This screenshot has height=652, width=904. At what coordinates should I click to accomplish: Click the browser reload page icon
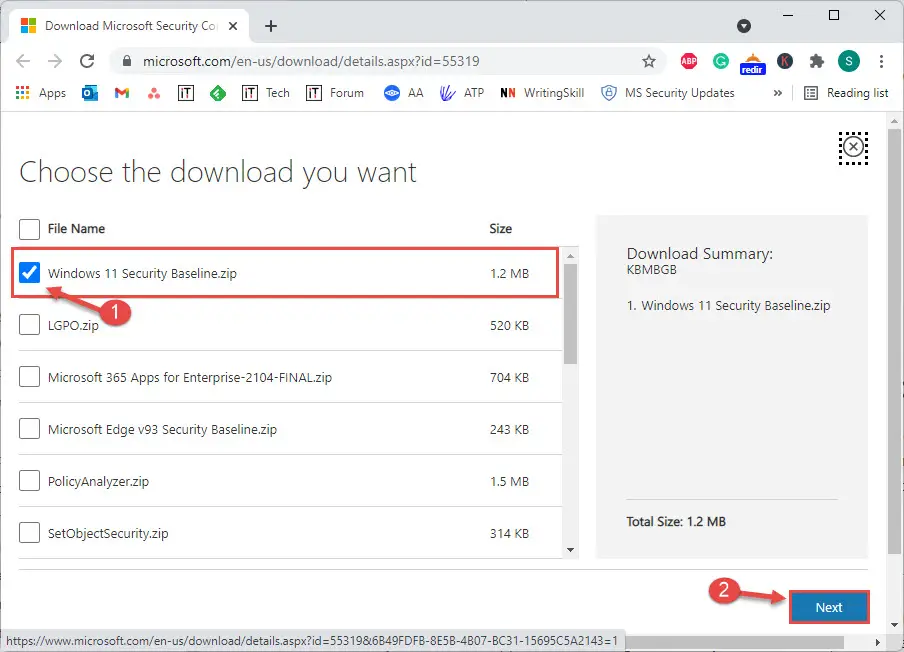pyautogui.click(x=87, y=61)
